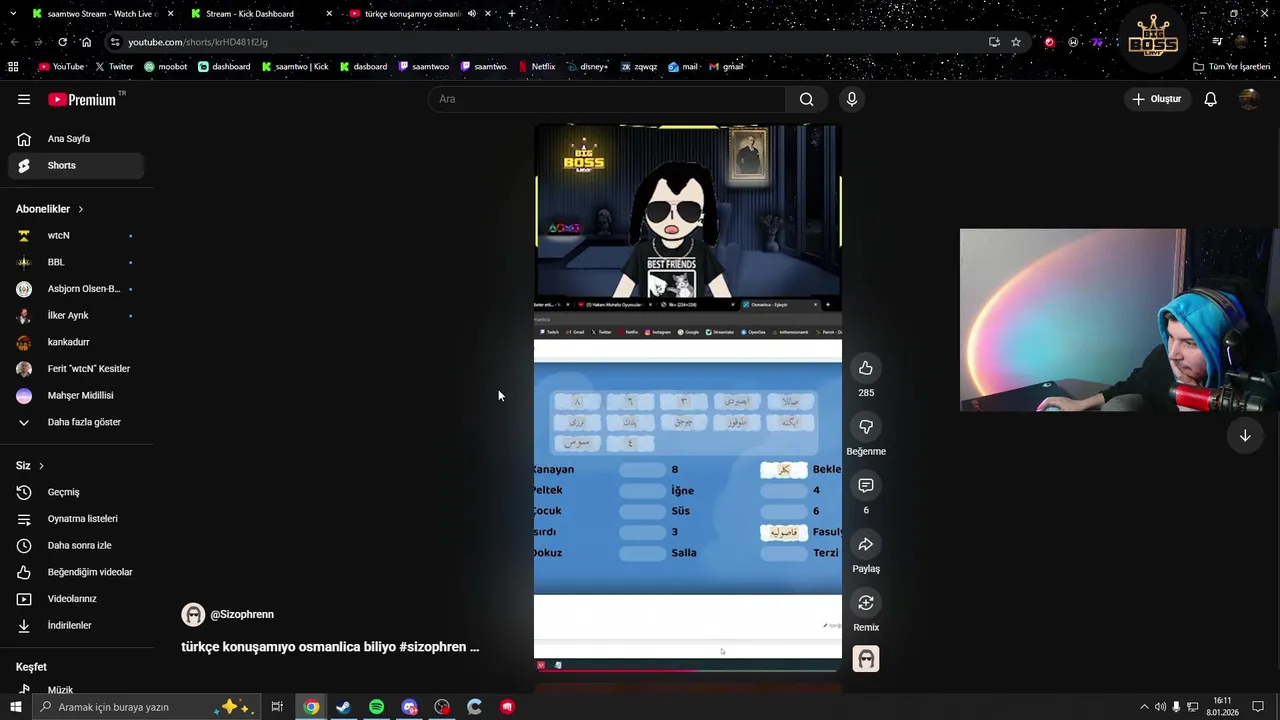Open the Netflix bookmark
Viewport: 1280px width, 720px height.
tap(536, 67)
